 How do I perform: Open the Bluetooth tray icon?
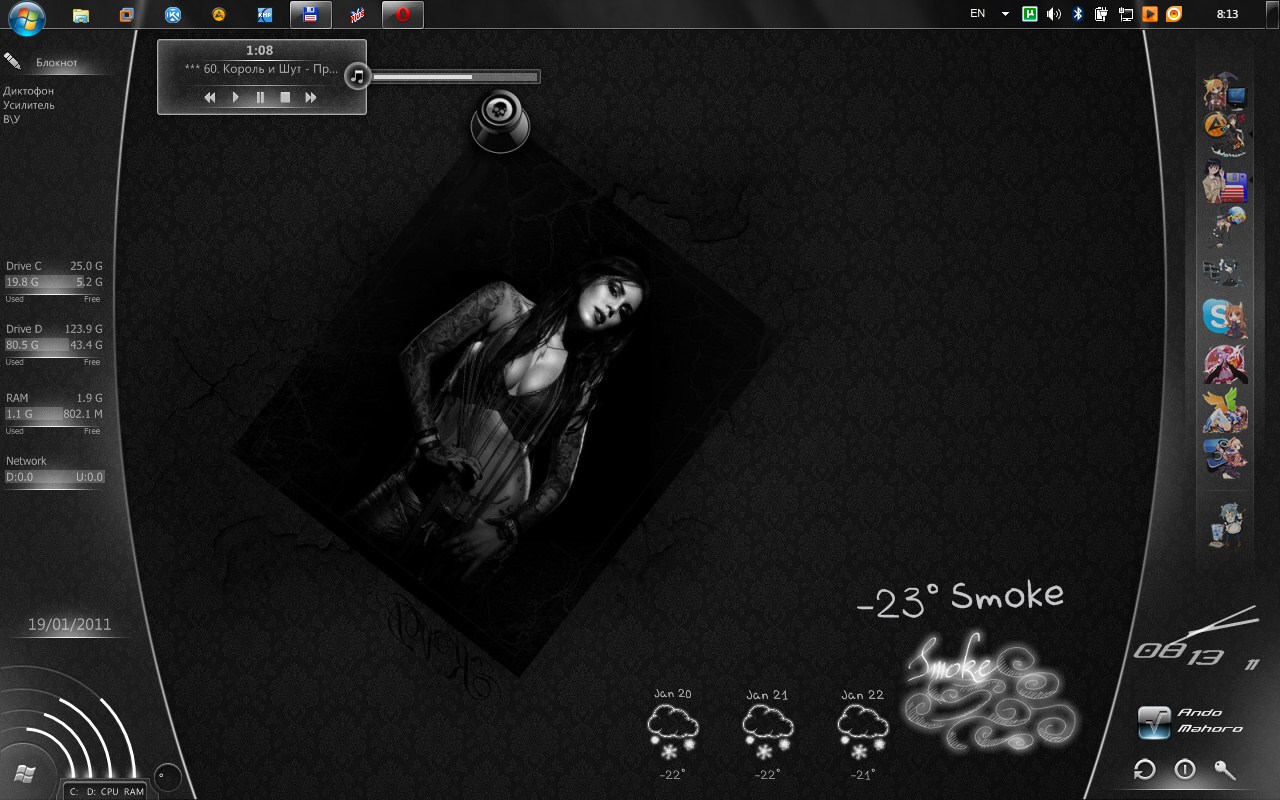coord(1078,14)
